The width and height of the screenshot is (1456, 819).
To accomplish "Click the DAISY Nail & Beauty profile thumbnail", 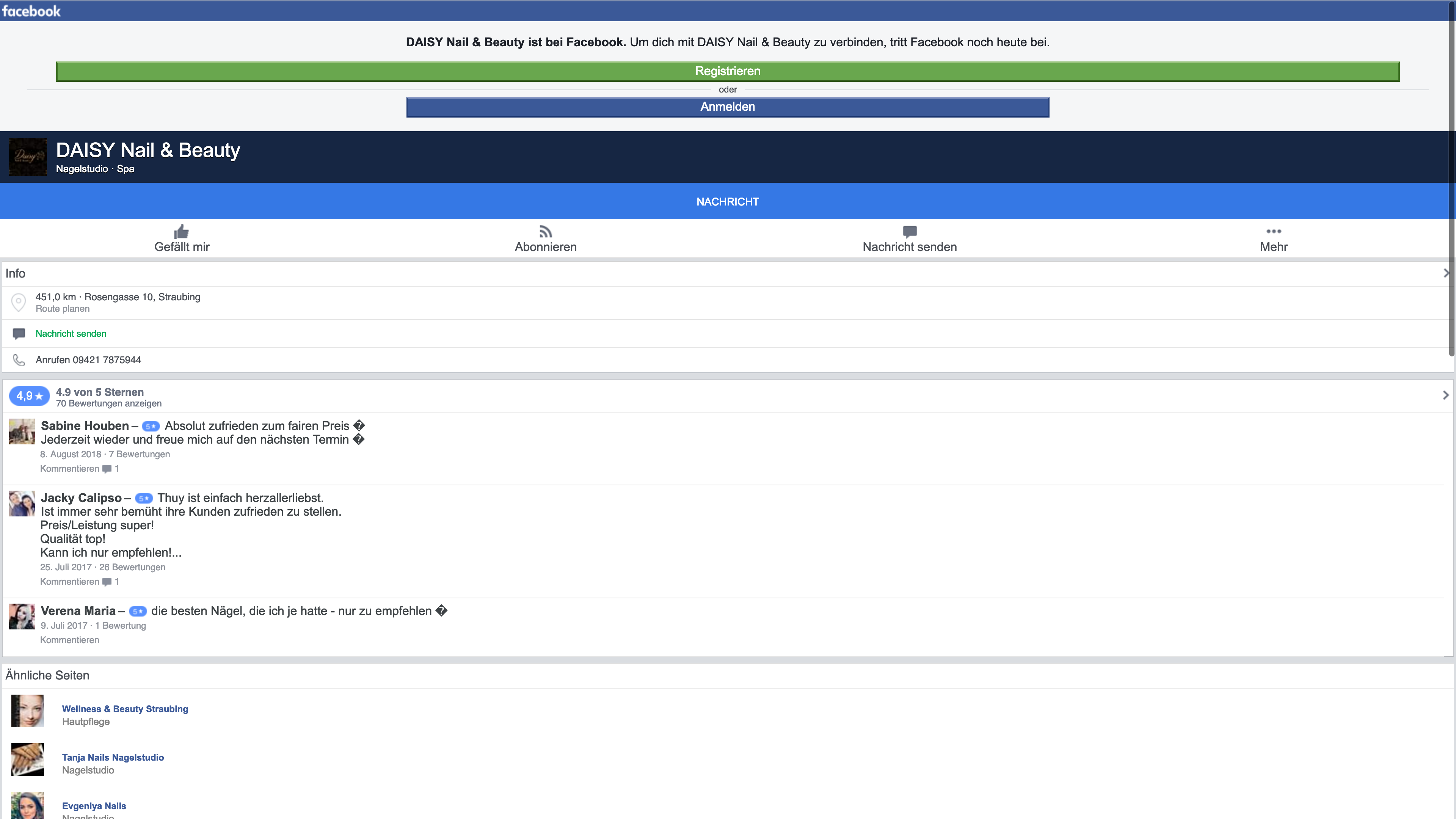I will (28, 157).
